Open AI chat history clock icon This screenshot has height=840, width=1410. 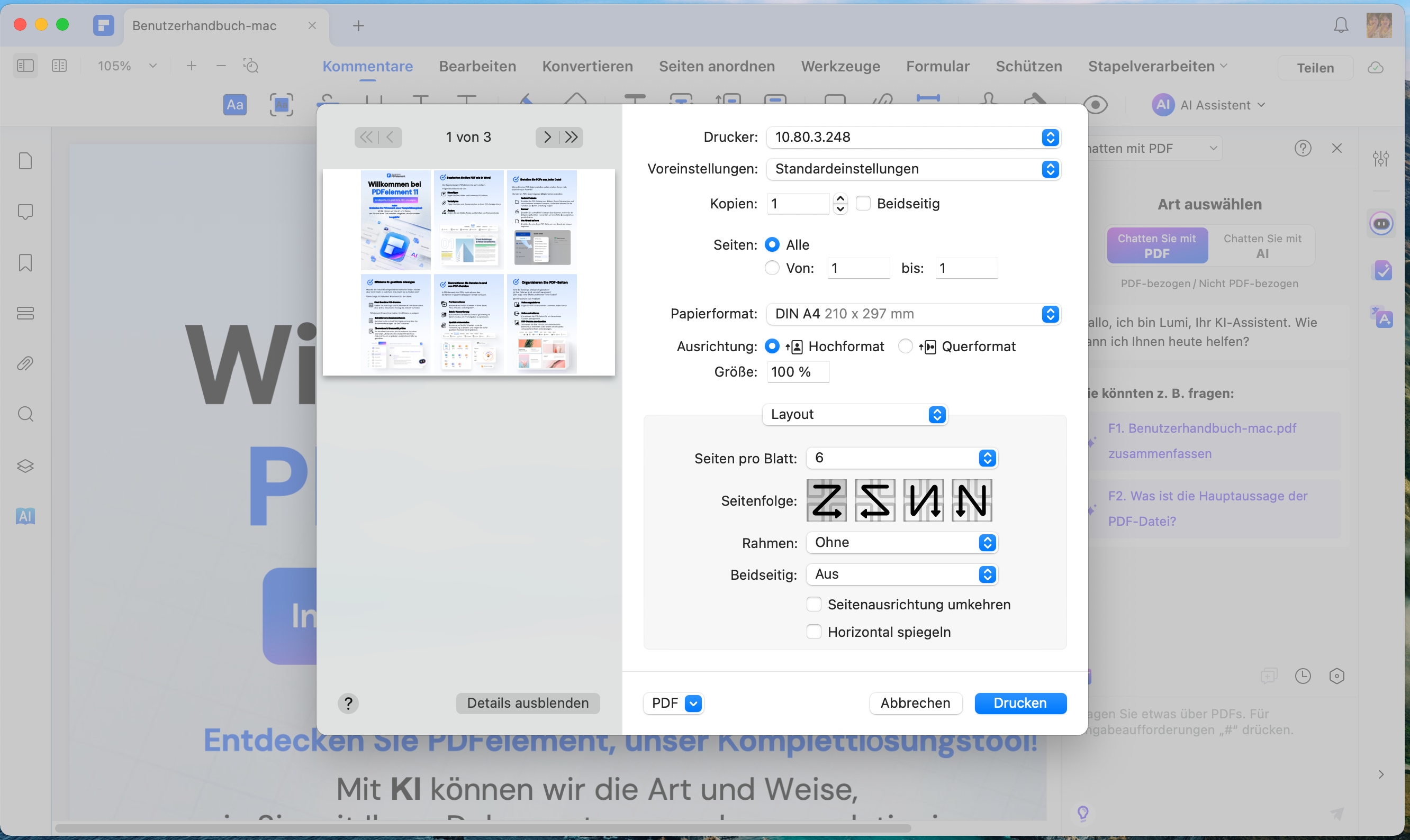[x=1303, y=676]
